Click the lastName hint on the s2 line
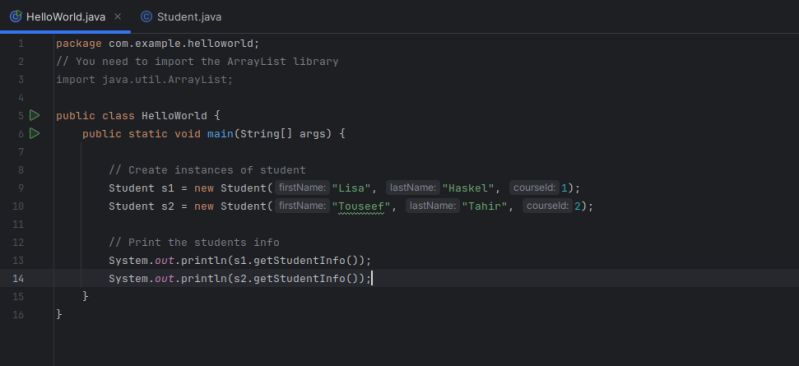This screenshot has width=799, height=366. pyautogui.click(x=432, y=206)
